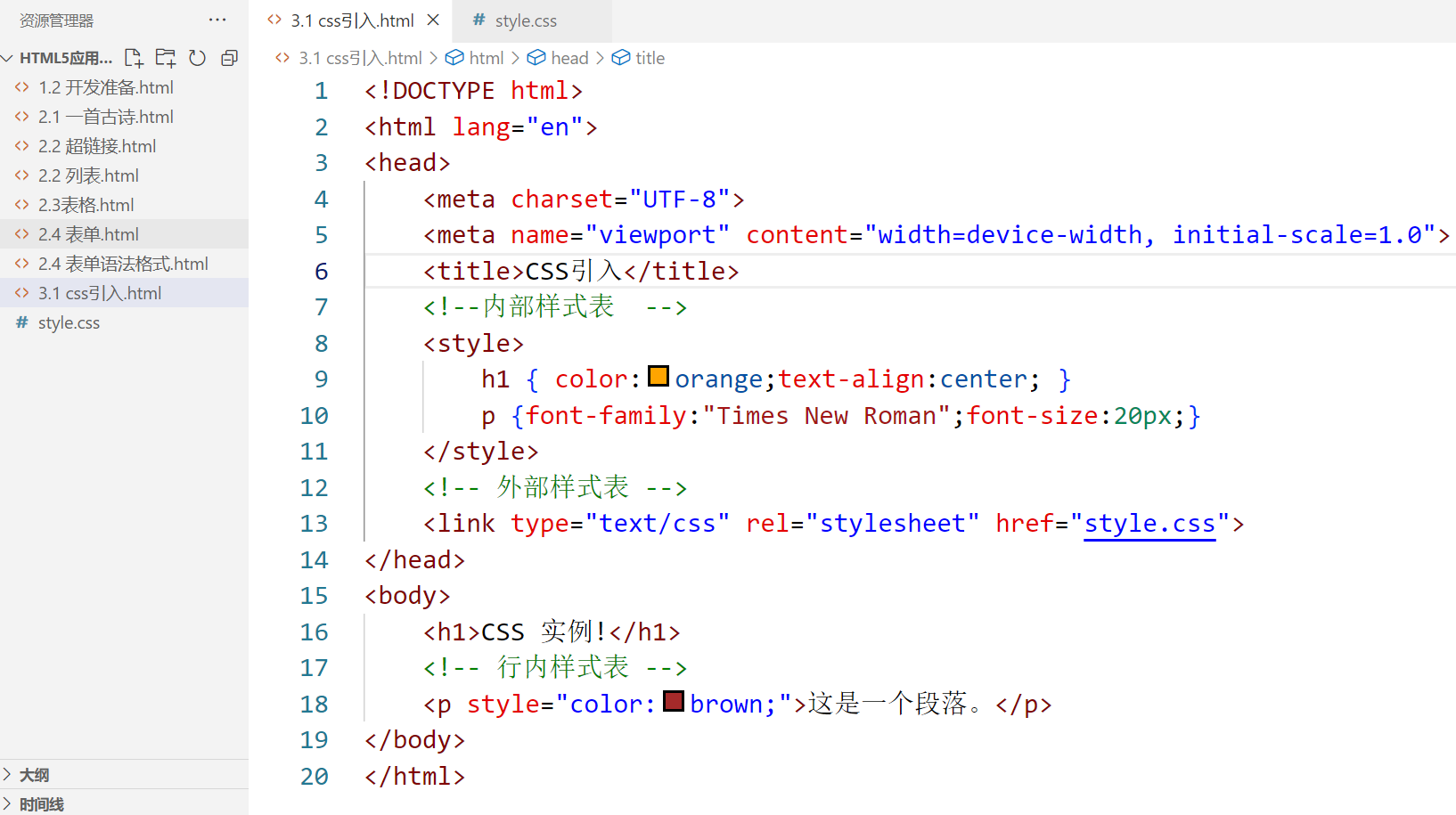Open the explorer more actions menu
The image size is (1456, 815).
coord(217,20)
